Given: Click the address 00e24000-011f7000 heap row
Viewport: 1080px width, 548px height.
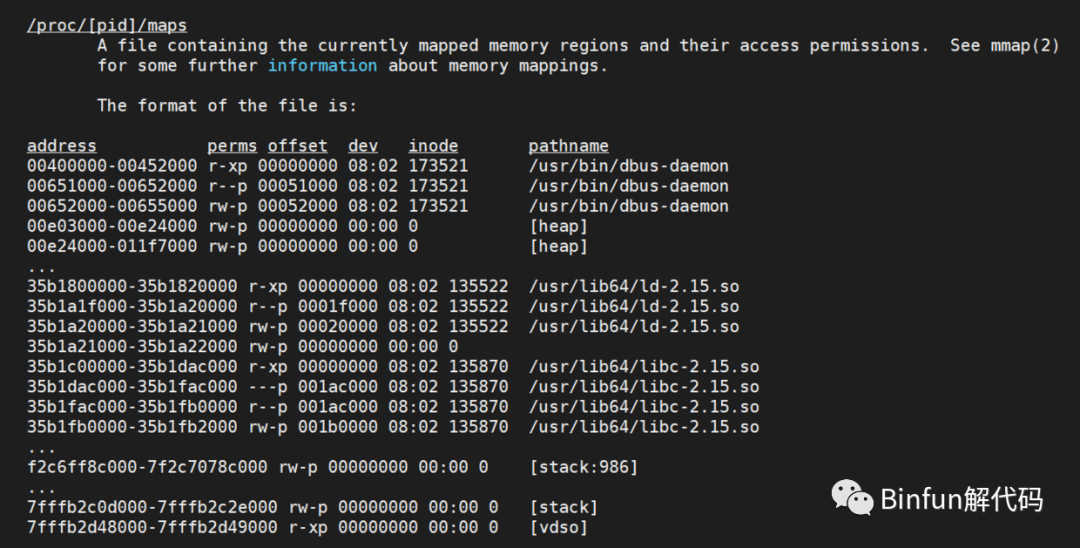Looking at the screenshot, I should pos(112,246).
